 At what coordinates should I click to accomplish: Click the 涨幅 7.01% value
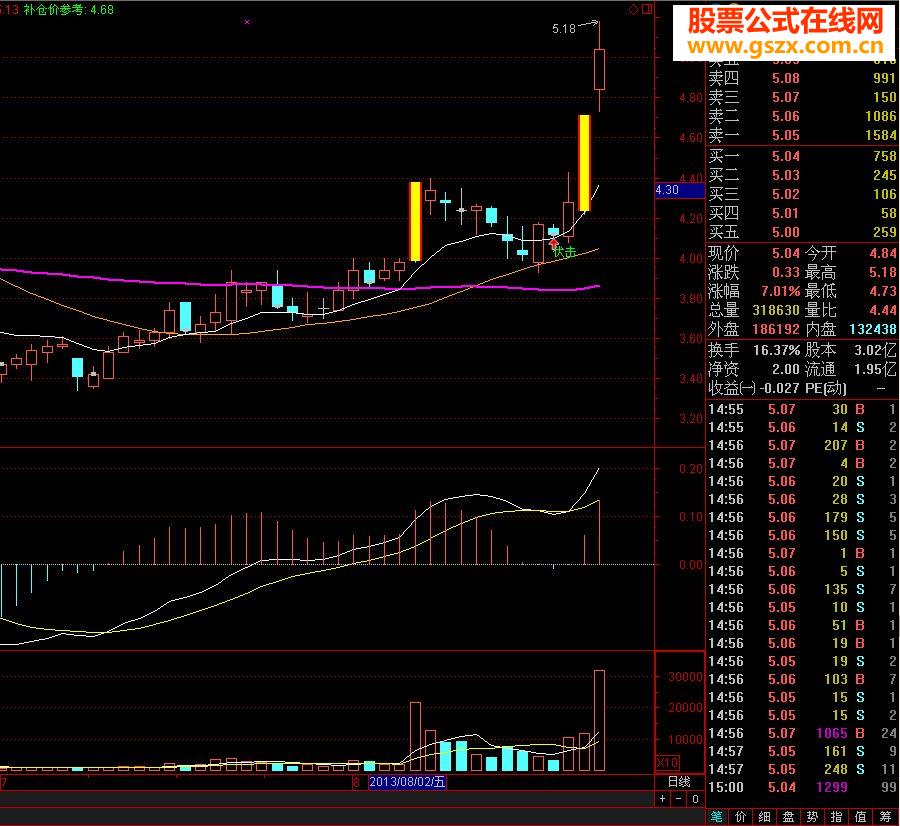[781, 291]
